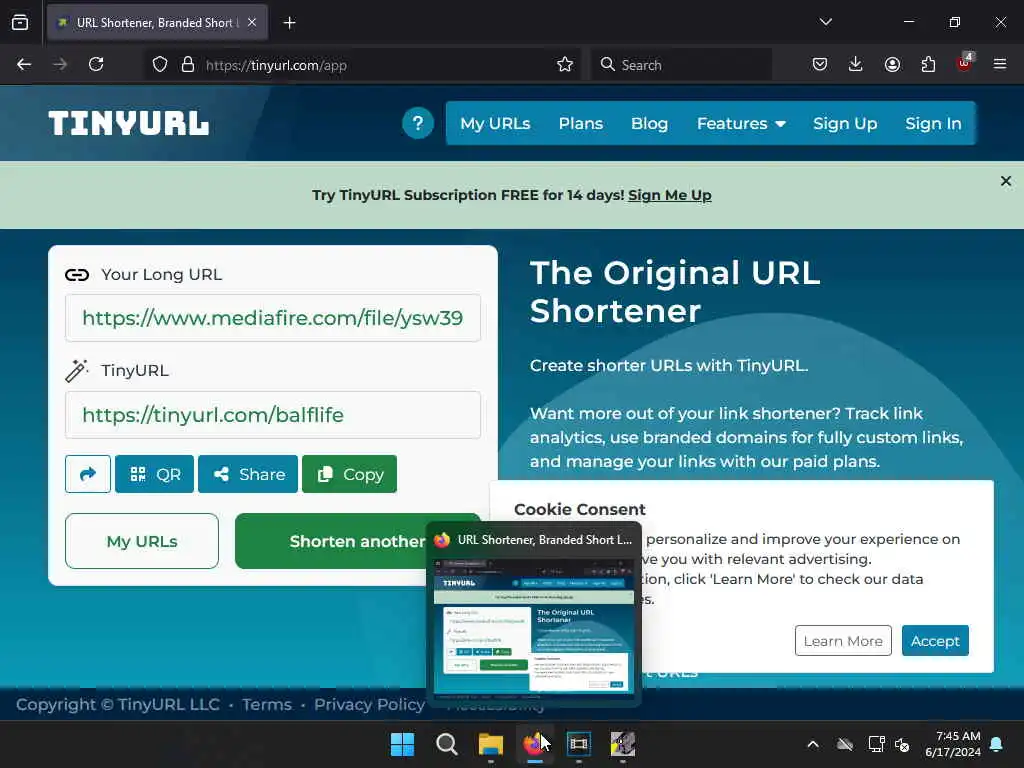Open the Plans navigation item
Image resolution: width=1024 pixels, height=768 pixels.
[581, 123]
